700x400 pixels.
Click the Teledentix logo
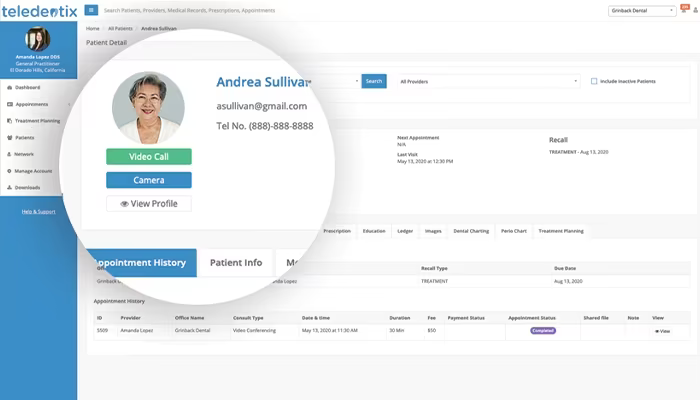pos(39,11)
